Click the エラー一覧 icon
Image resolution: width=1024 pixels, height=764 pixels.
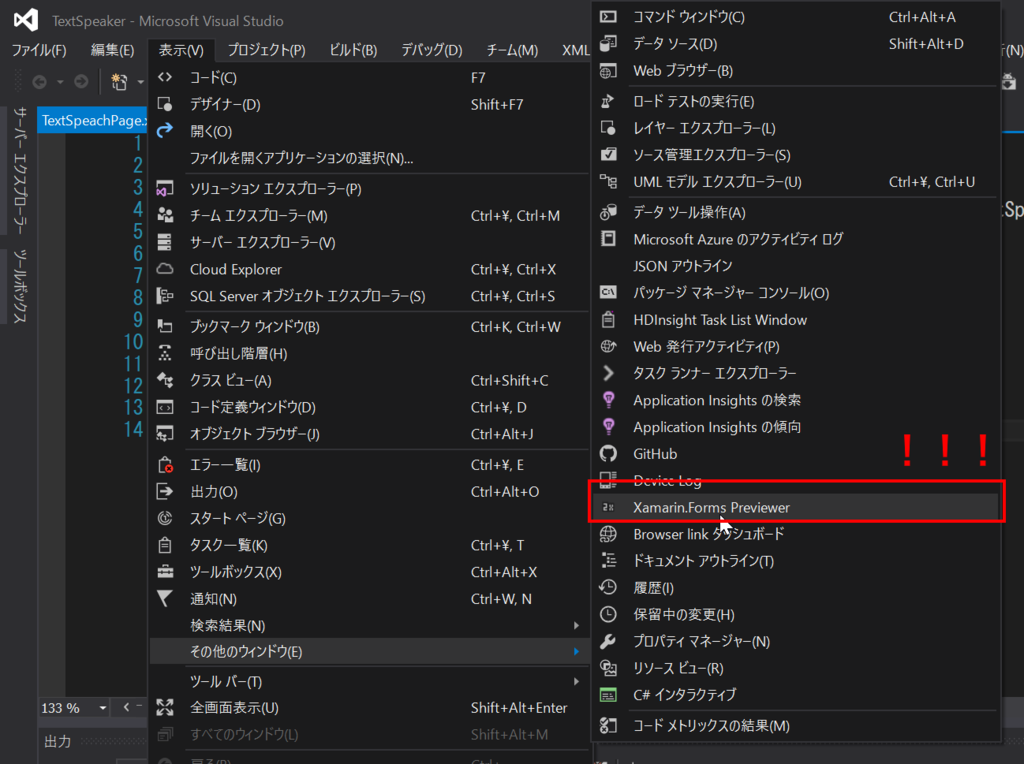[x=163, y=464]
